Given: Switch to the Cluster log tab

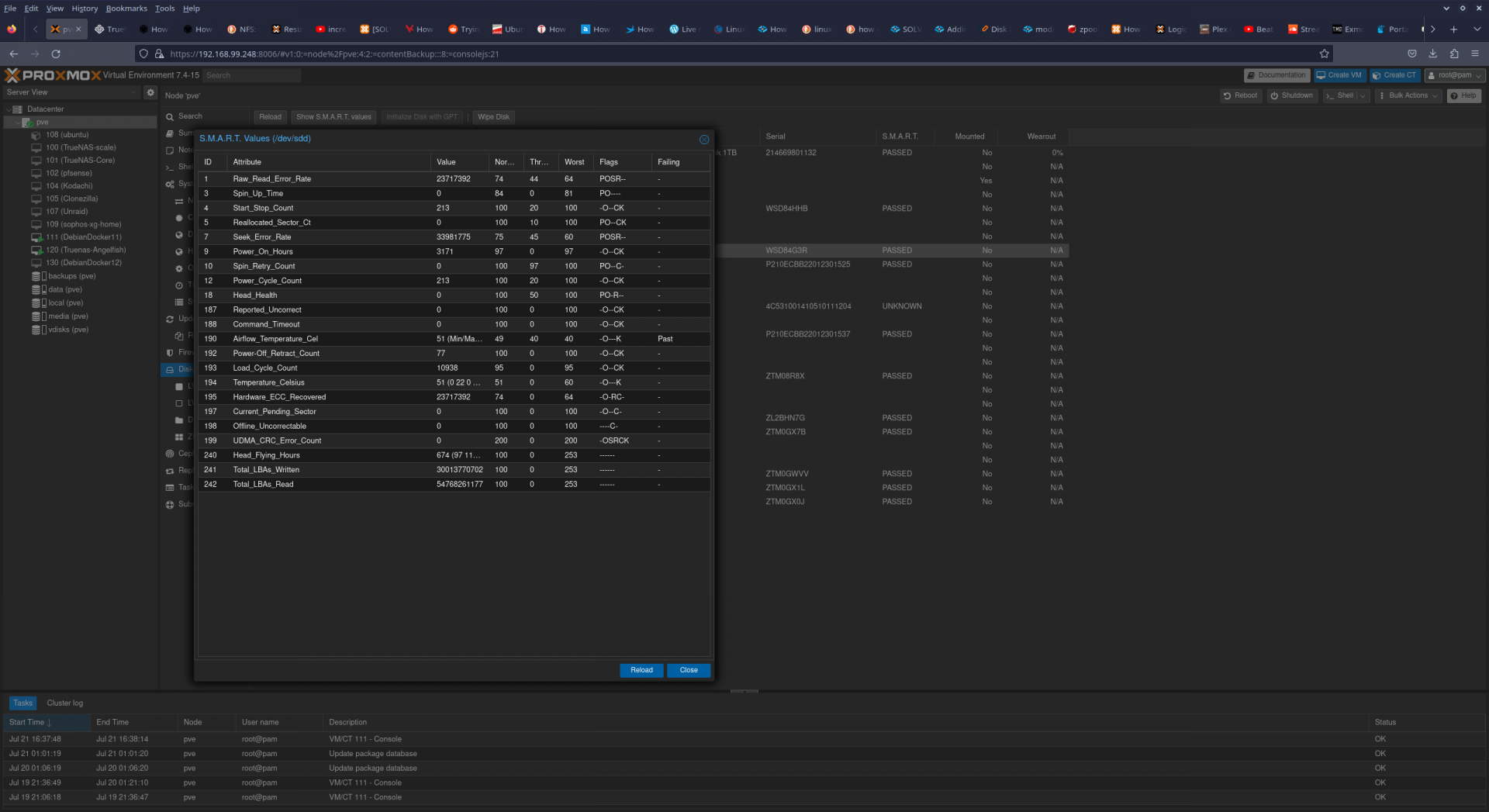Looking at the screenshot, I should coord(64,703).
